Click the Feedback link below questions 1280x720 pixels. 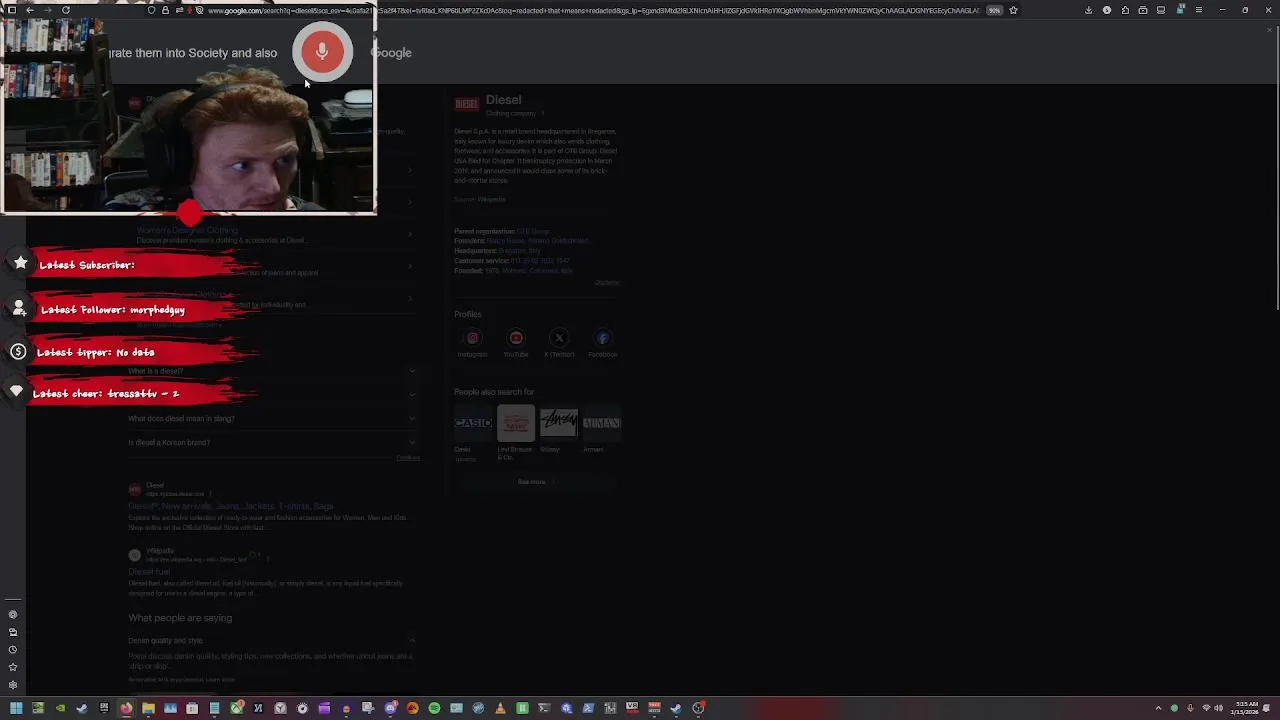tap(408, 458)
